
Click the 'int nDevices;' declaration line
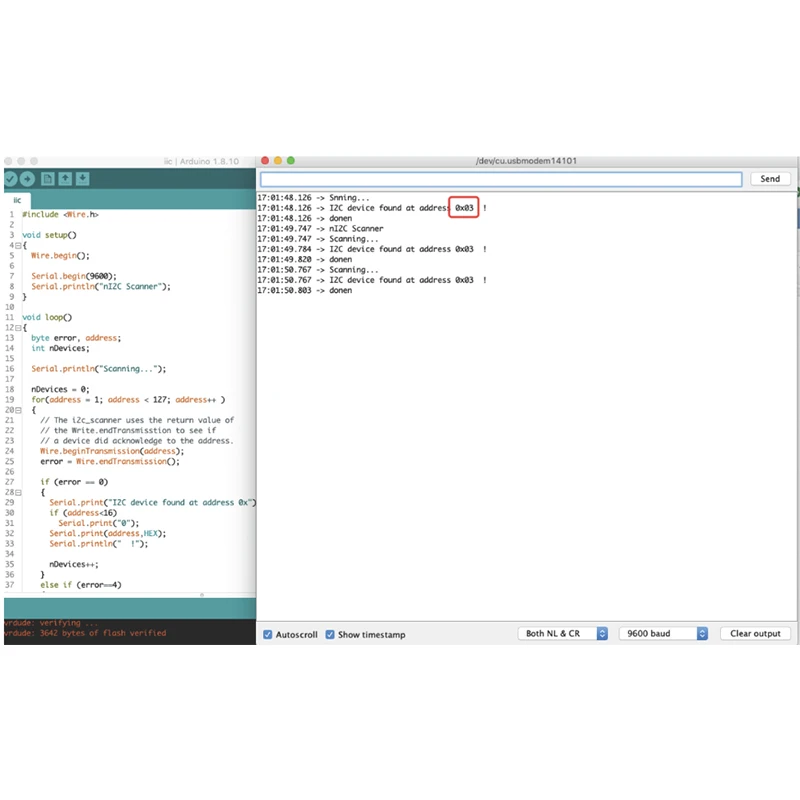pos(60,348)
